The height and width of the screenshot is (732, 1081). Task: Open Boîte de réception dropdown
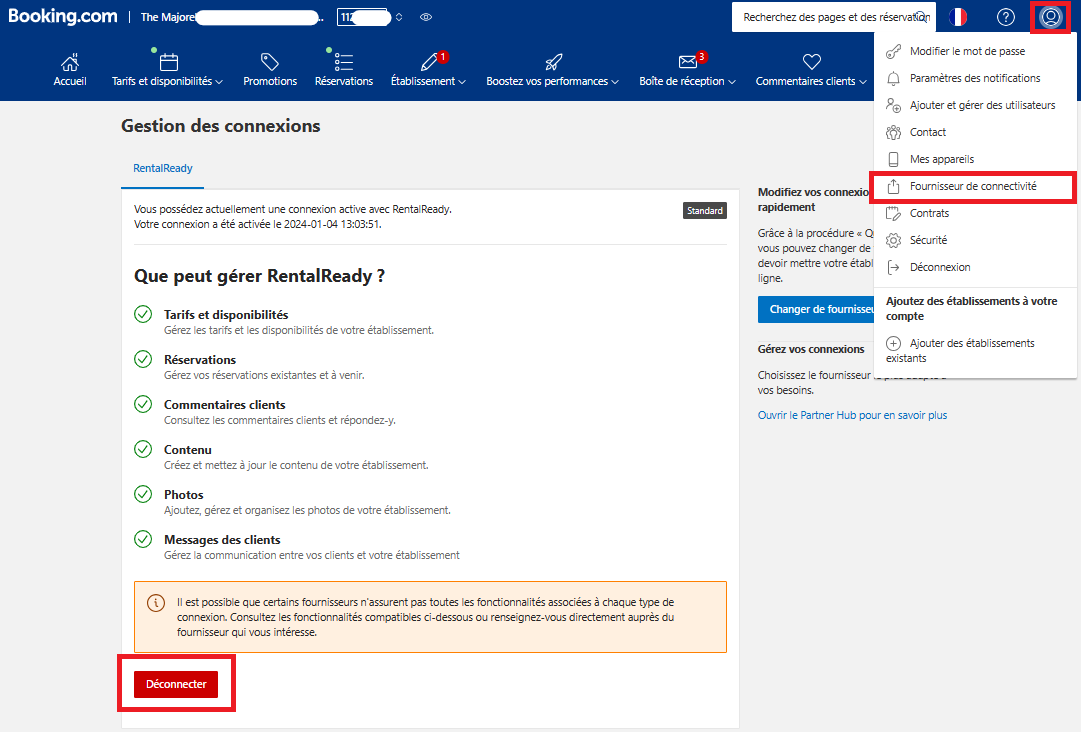687,81
